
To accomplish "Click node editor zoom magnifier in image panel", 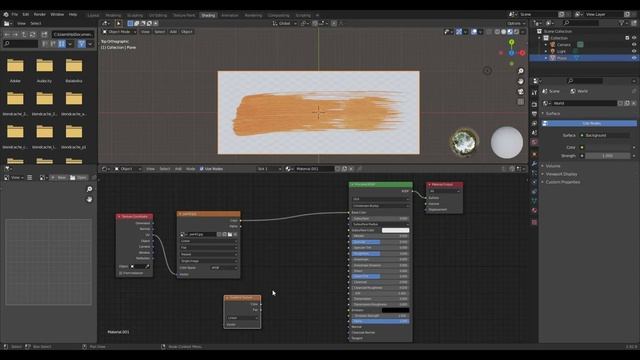I will pyautogui.click(x=89, y=189).
